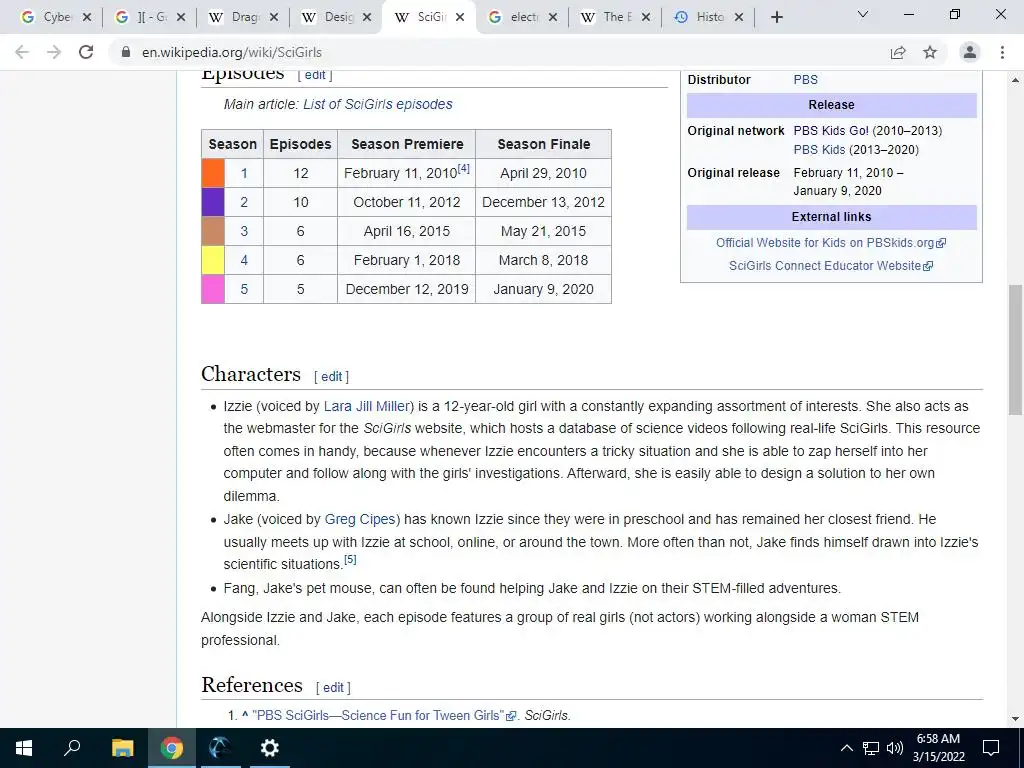1024x768 pixels.
Task: Open citation [5] after scientific situations
Action: tap(350, 560)
